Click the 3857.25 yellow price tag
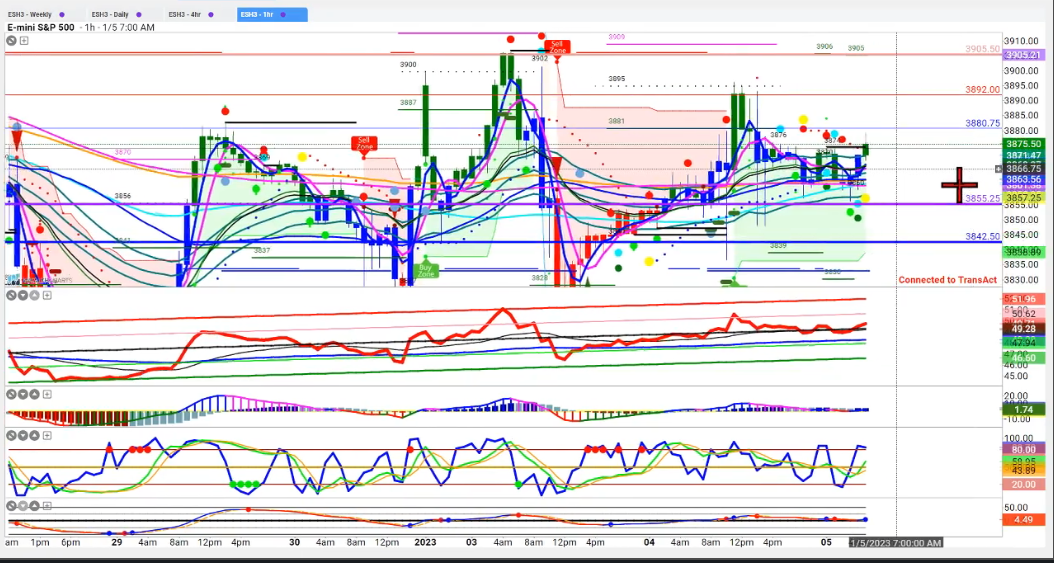The image size is (1054, 563). tap(1023, 198)
